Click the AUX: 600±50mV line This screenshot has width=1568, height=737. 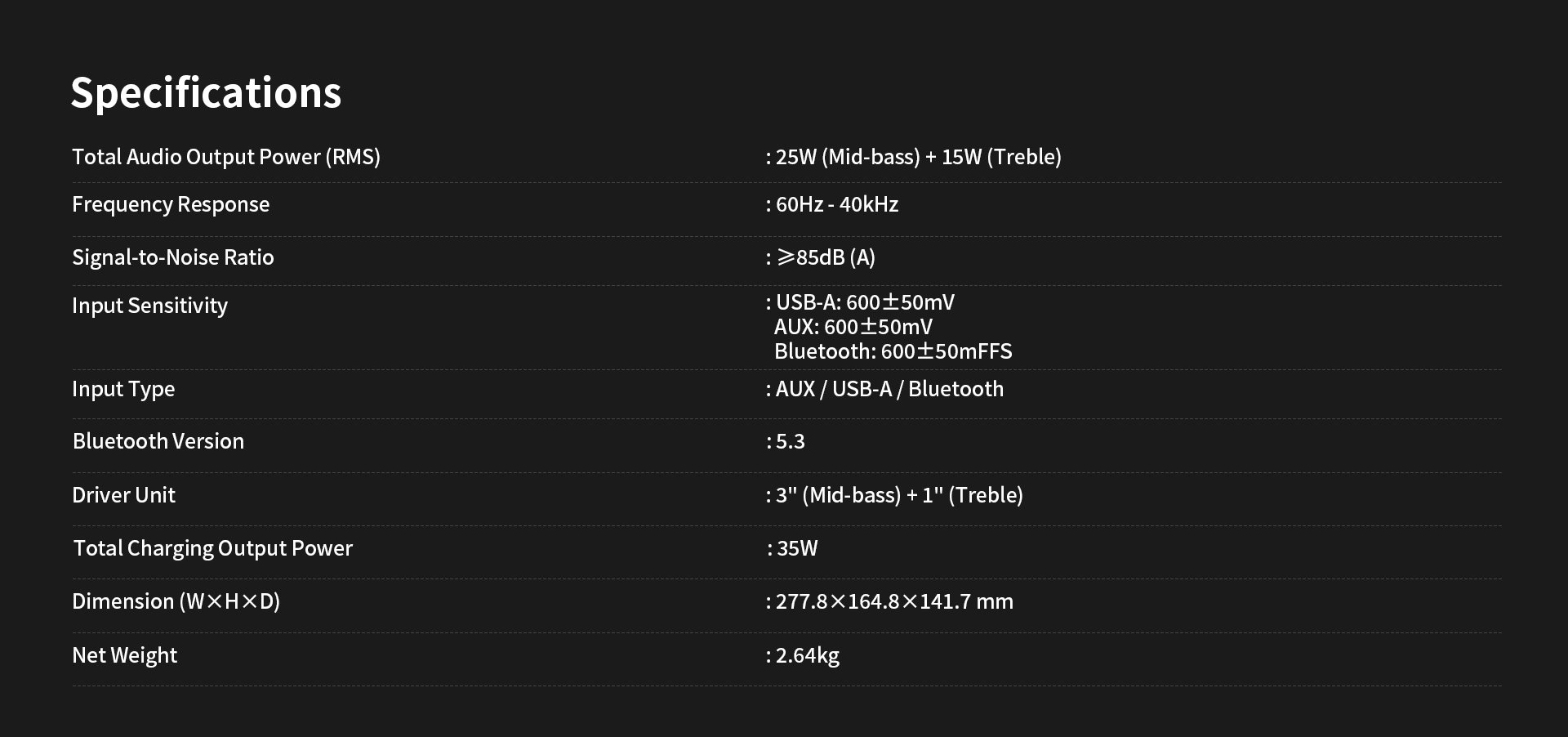coord(853,327)
